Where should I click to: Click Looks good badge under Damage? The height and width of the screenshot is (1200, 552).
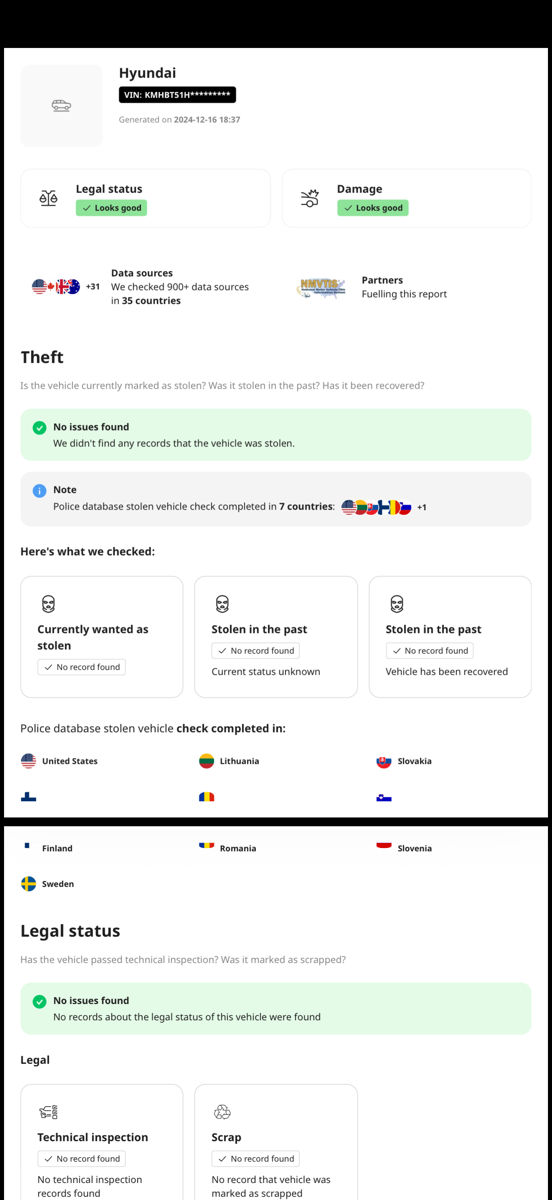click(372, 208)
